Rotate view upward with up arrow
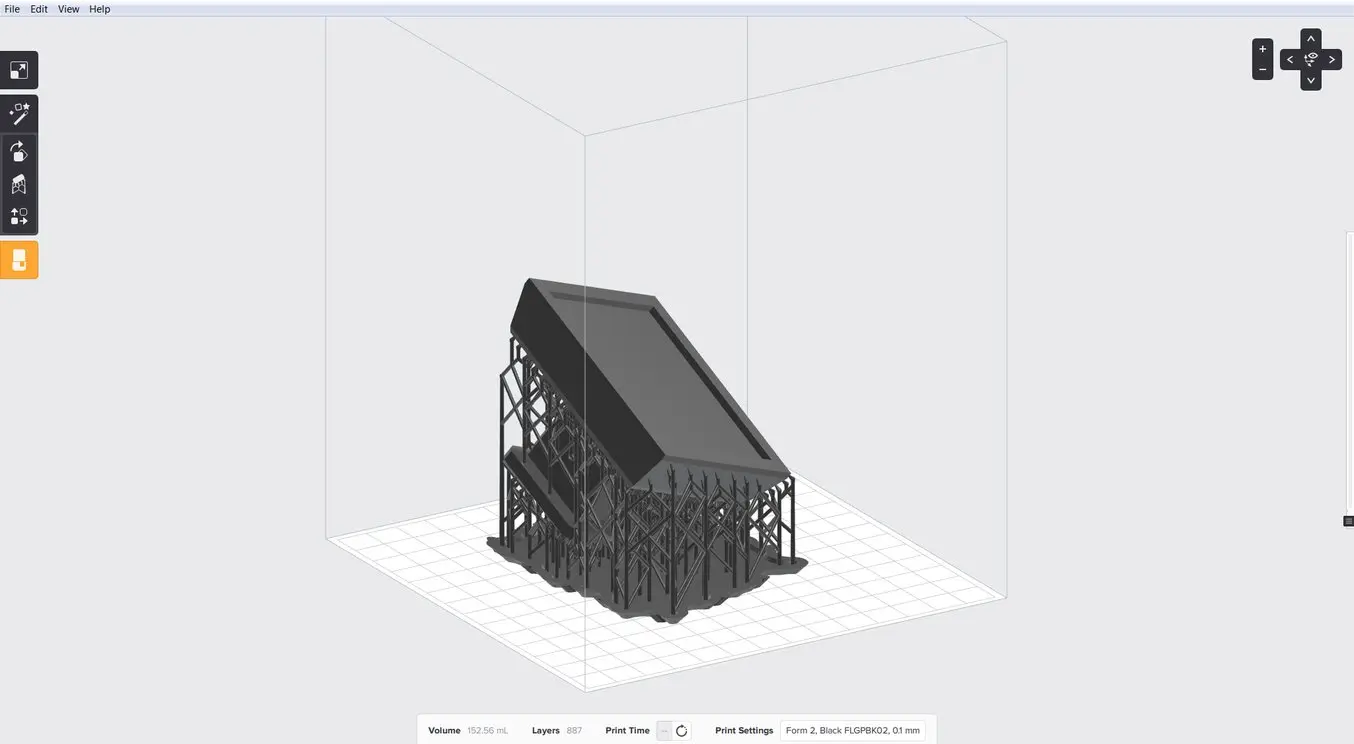Image resolution: width=1354 pixels, height=744 pixels. click(x=1310, y=39)
